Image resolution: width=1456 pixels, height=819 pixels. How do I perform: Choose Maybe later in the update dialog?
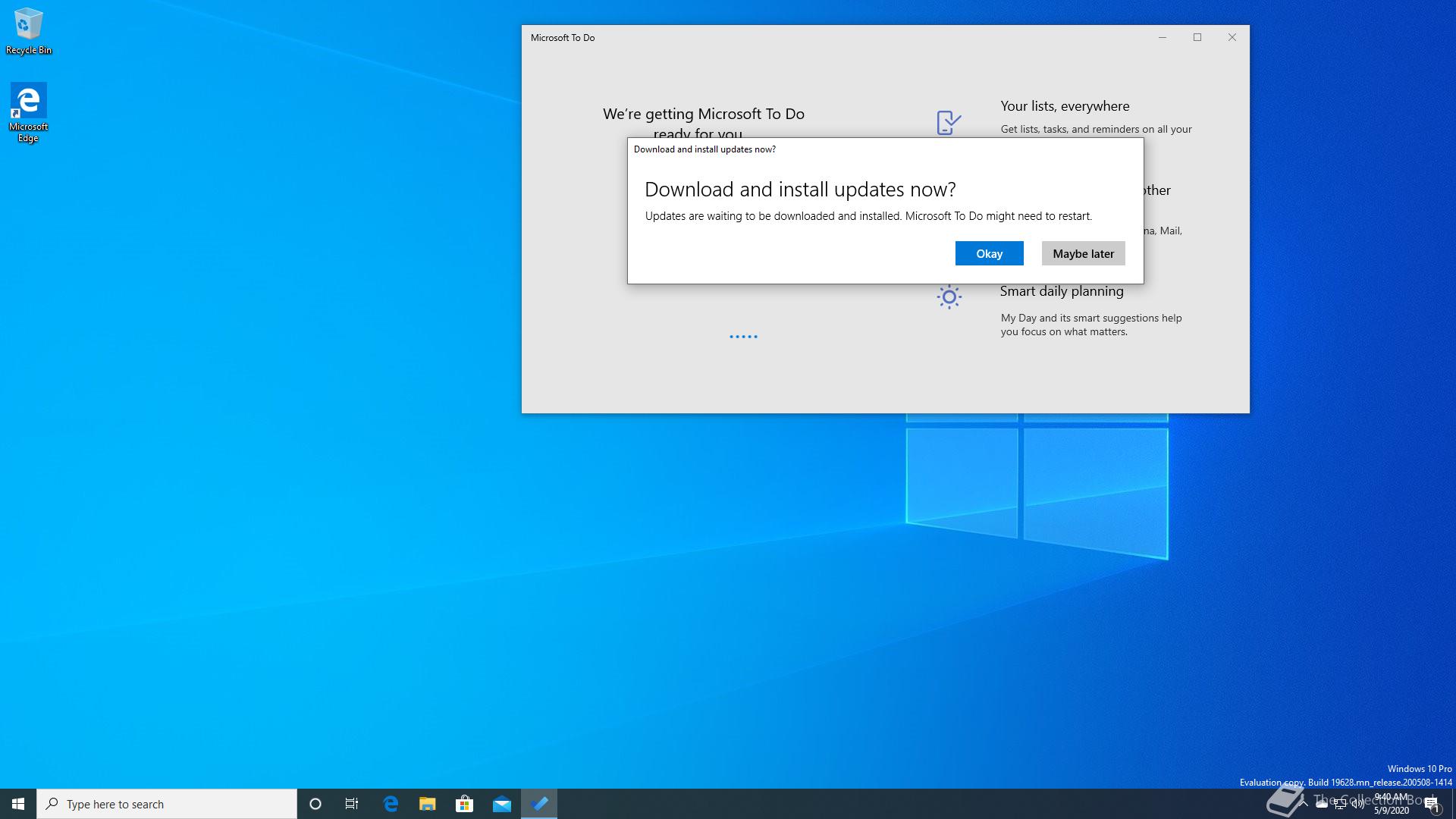1083,253
